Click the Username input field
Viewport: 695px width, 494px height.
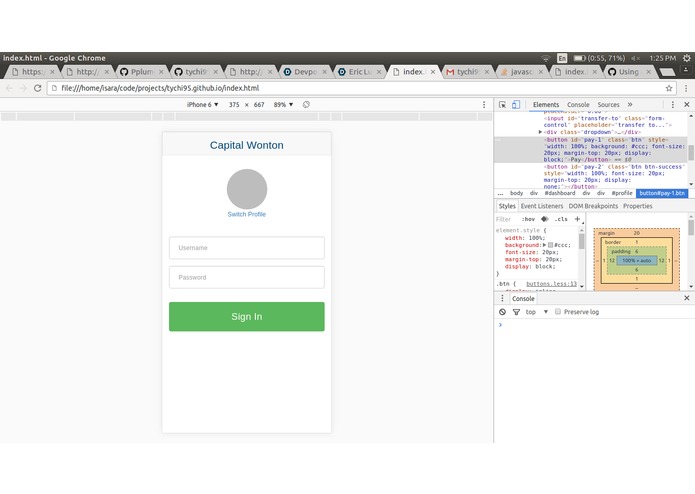pyautogui.click(x=246, y=248)
